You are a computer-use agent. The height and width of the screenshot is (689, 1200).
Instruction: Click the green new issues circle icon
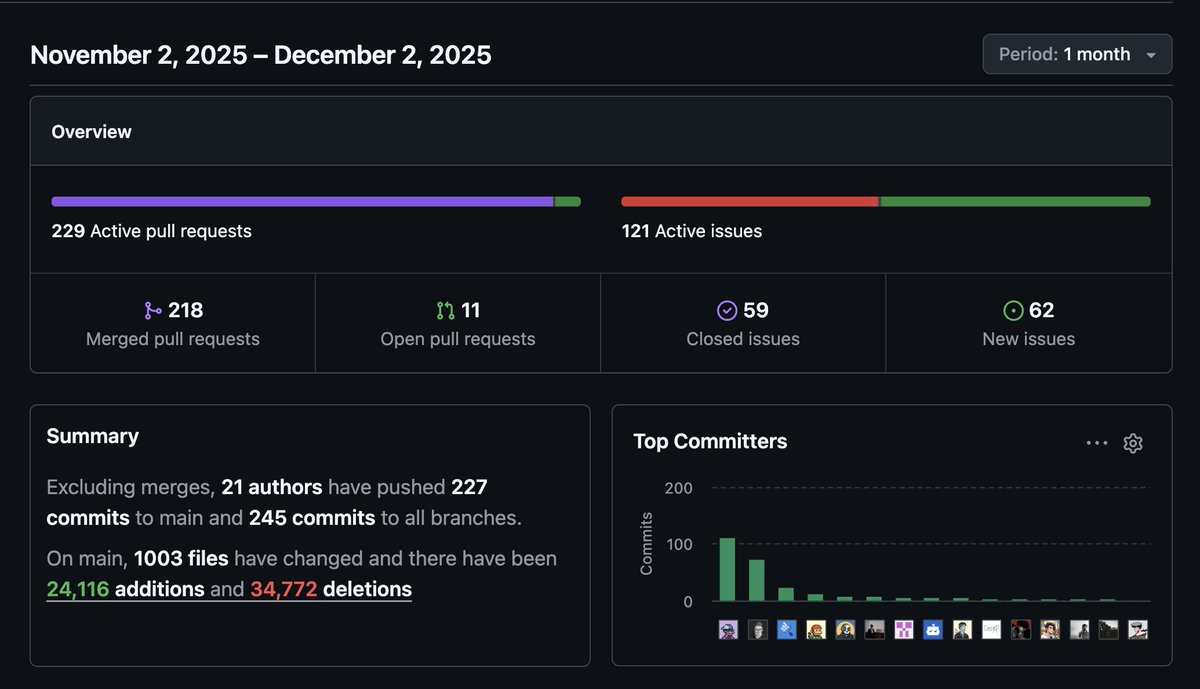click(1013, 310)
